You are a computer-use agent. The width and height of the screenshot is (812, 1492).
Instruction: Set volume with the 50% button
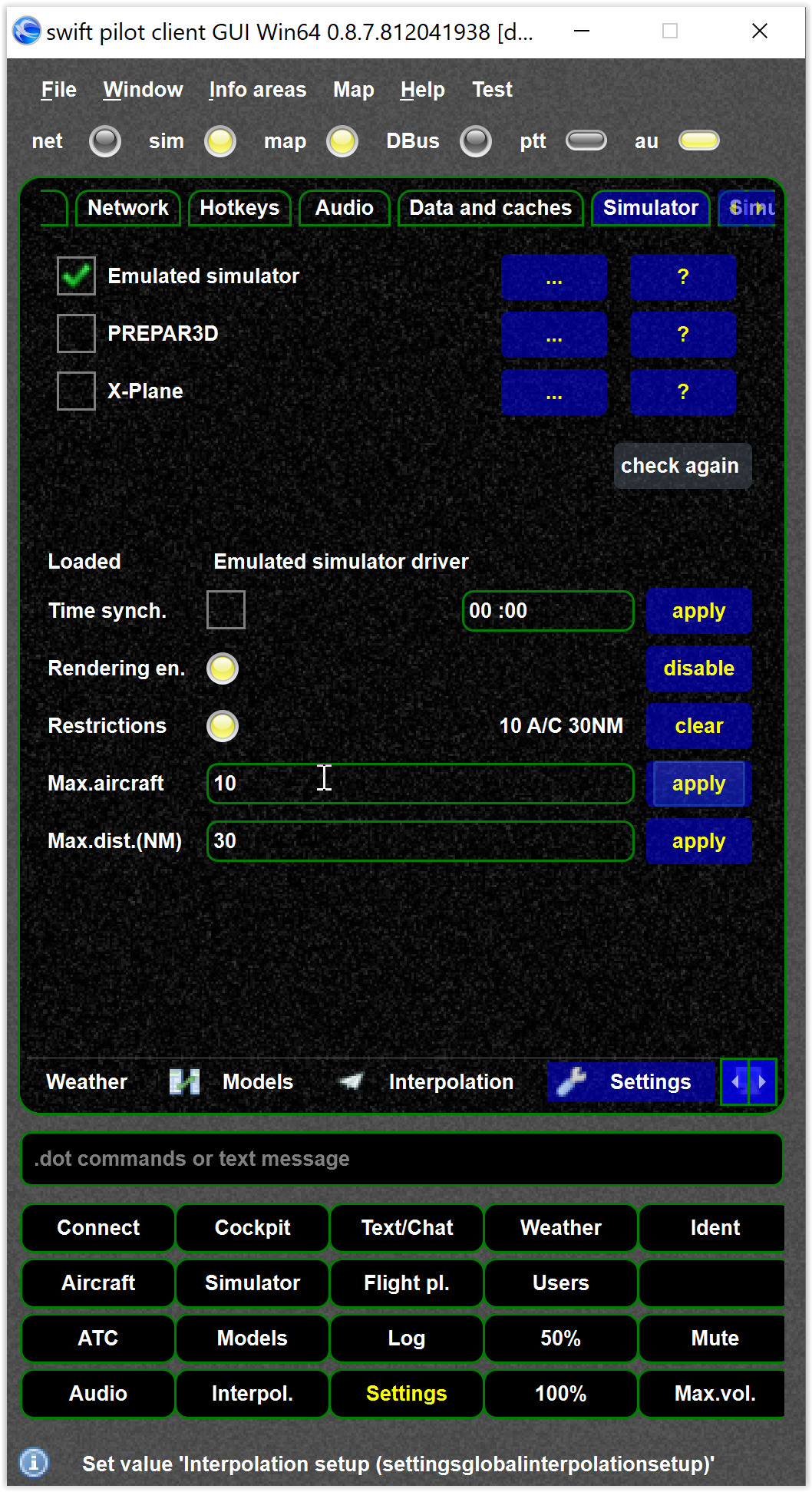click(560, 1338)
